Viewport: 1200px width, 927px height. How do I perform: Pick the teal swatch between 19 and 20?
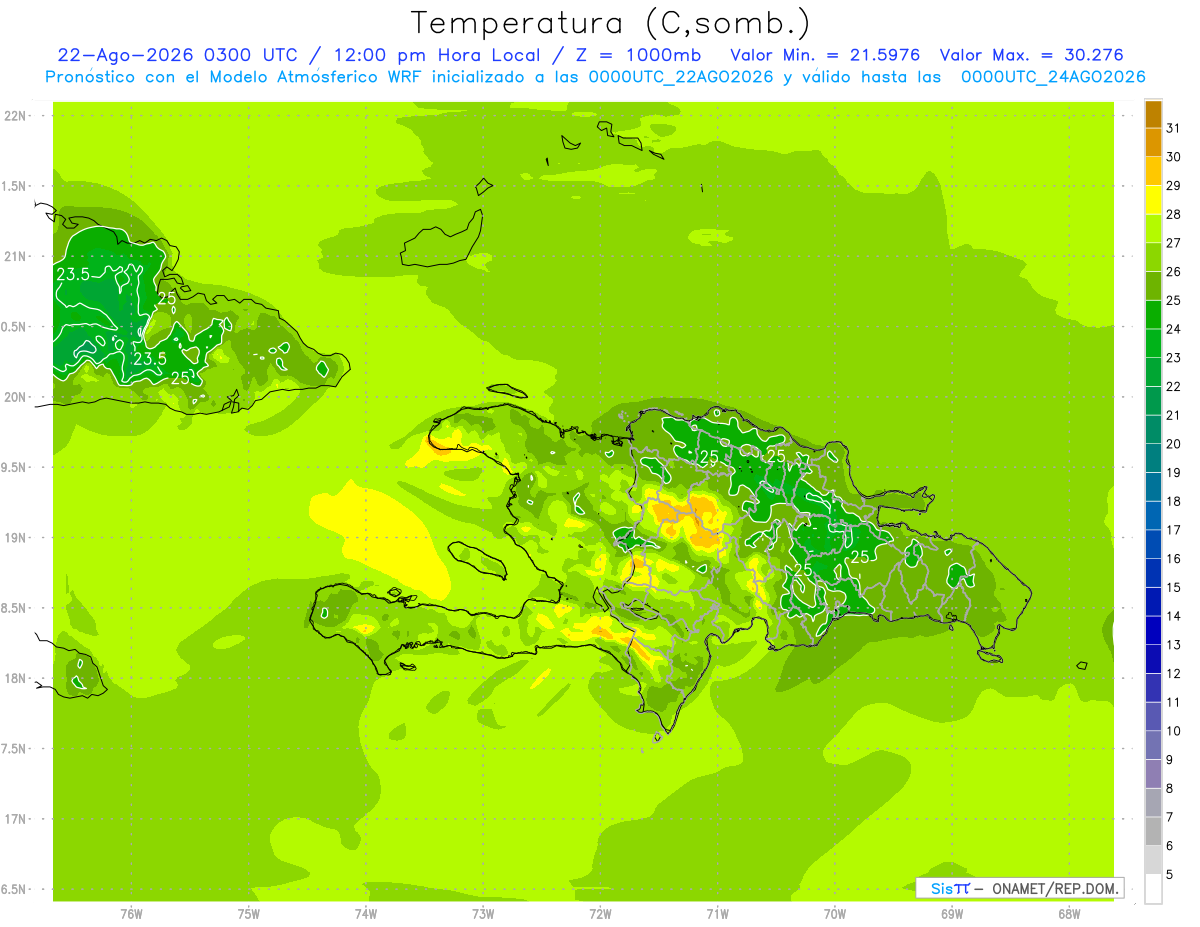click(x=1153, y=459)
